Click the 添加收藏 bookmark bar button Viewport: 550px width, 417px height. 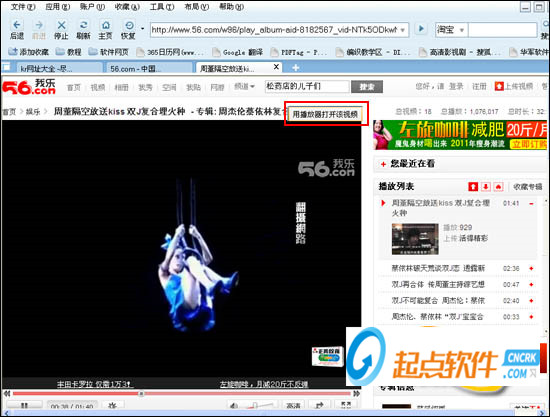coord(29,52)
